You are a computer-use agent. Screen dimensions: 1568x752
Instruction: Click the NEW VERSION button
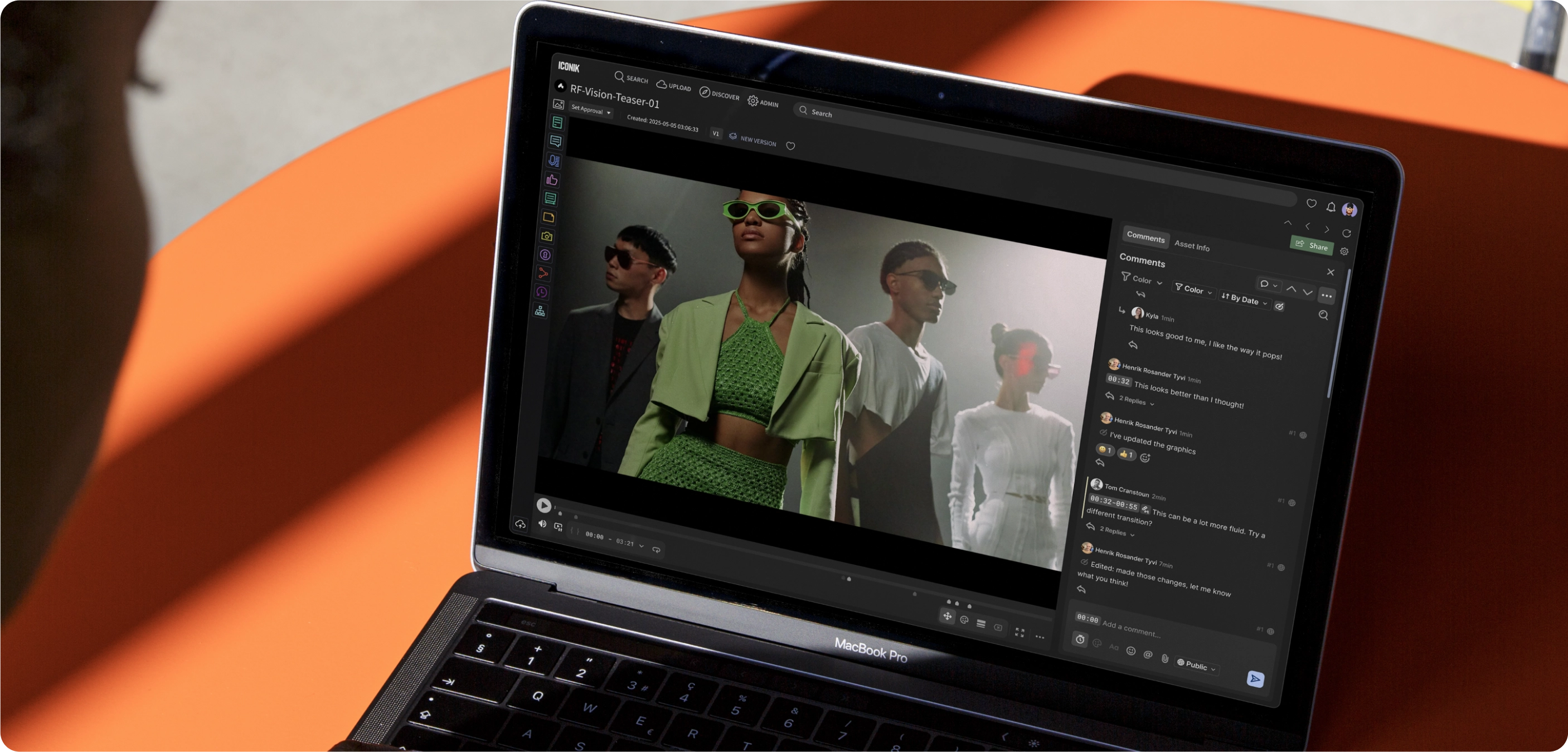click(753, 139)
